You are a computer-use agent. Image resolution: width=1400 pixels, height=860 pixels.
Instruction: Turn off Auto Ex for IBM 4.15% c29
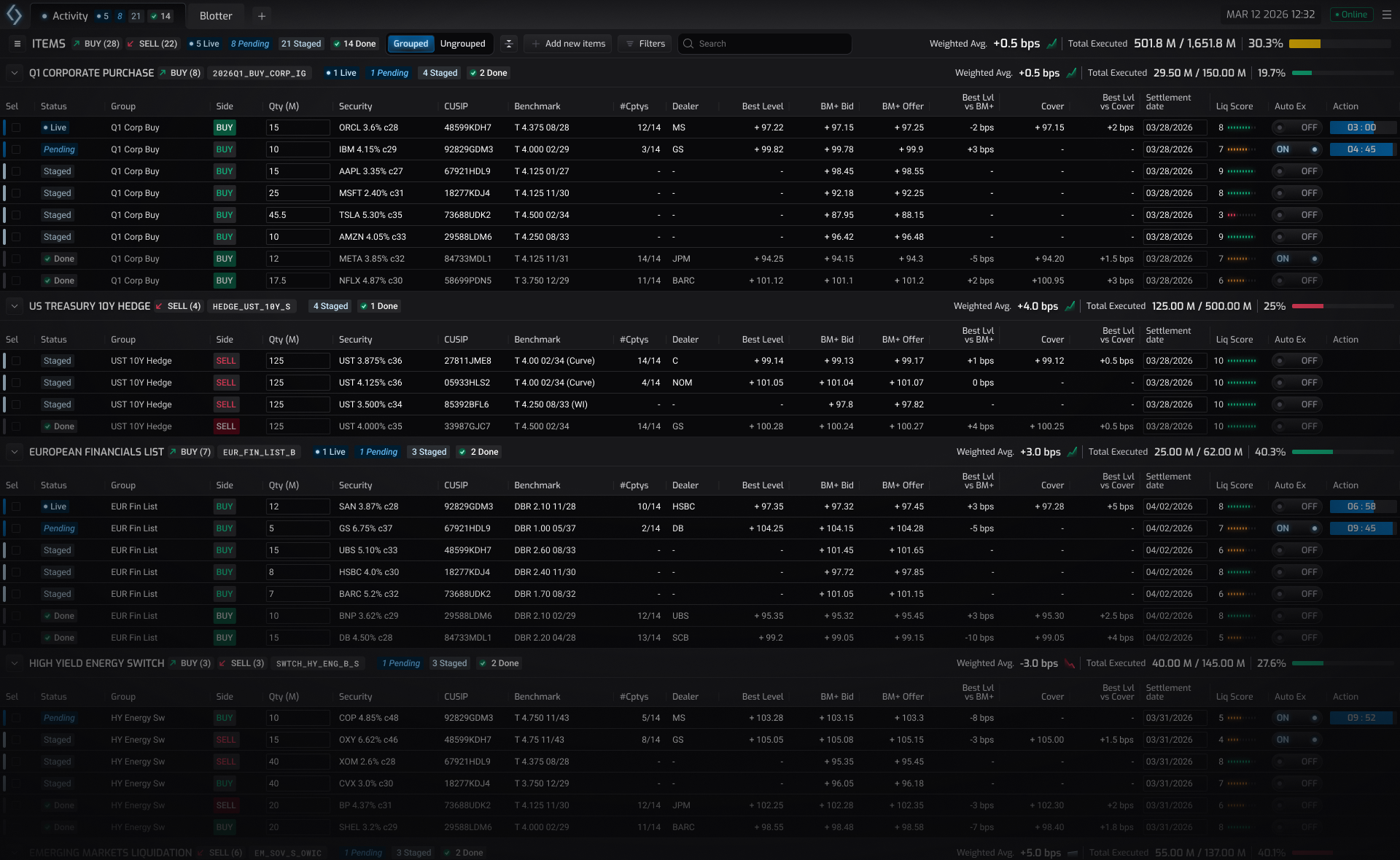pyautogui.click(x=1298, y=149)
